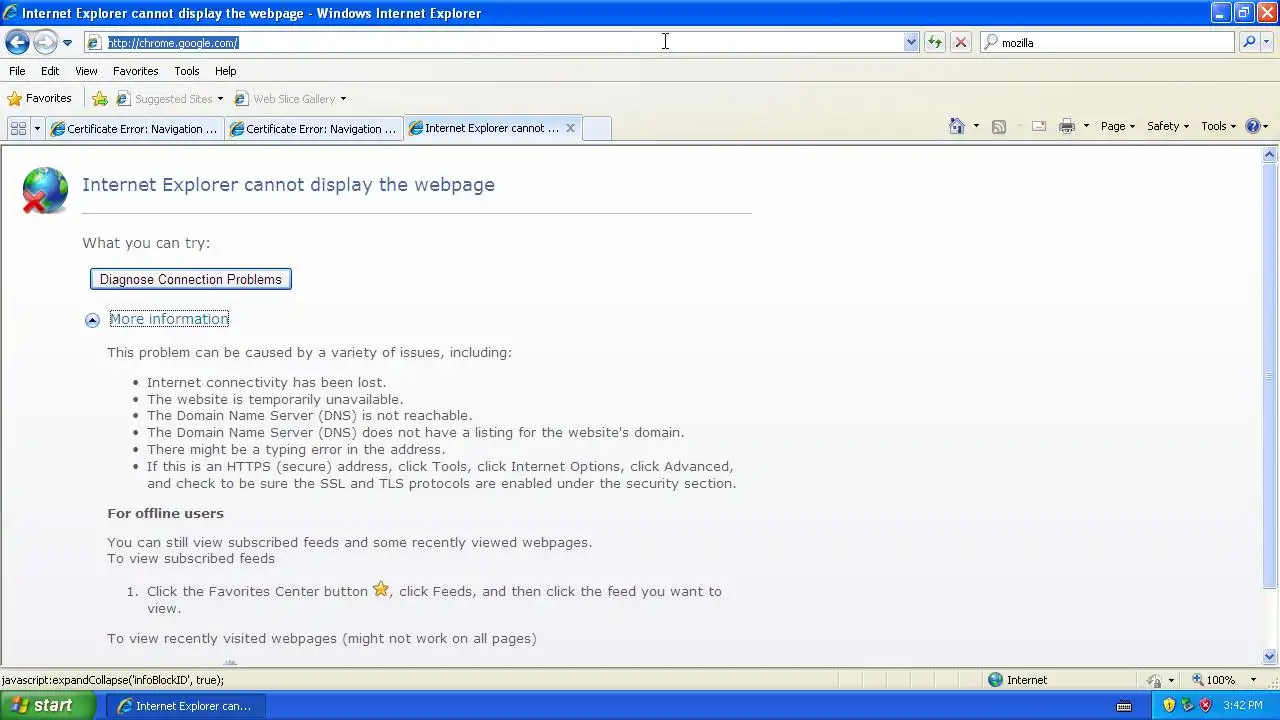
Task: Open the Favorites Center star button
Action: click(40, 98)
